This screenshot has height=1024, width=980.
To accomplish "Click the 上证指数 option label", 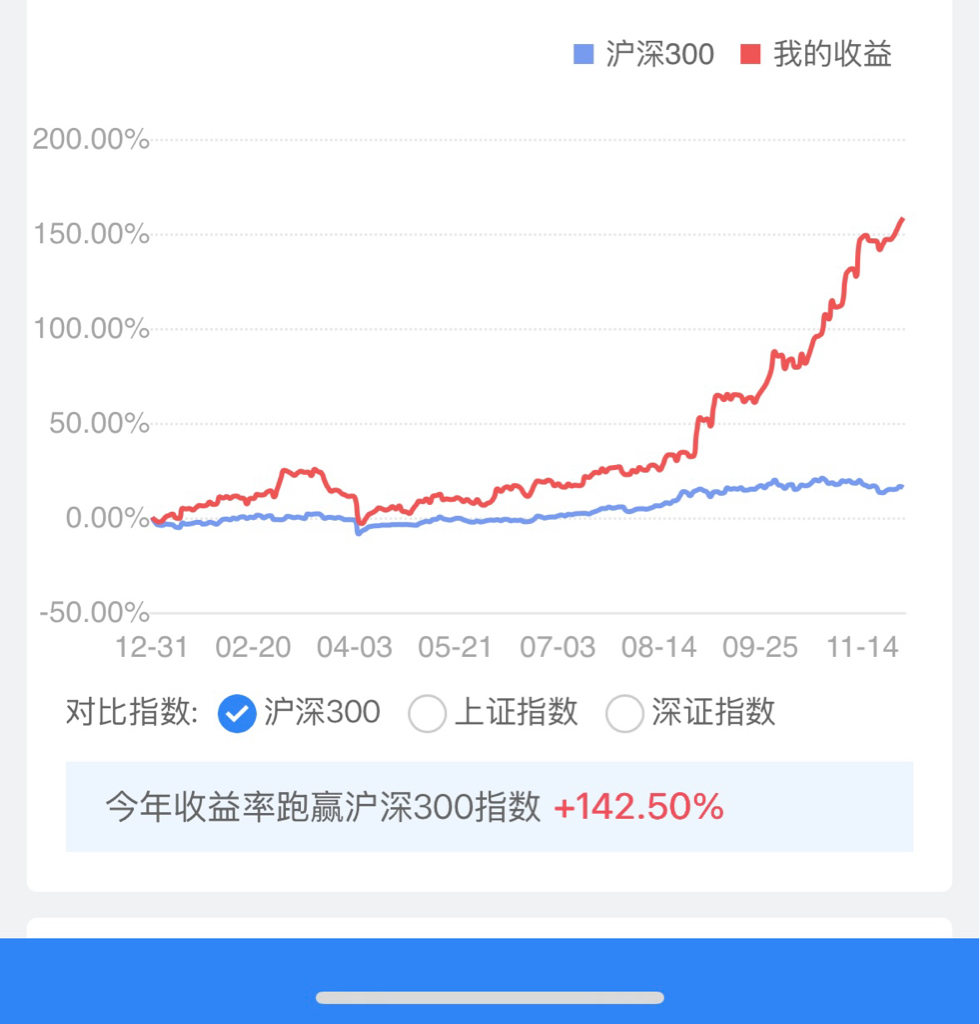I will [516, 712].
